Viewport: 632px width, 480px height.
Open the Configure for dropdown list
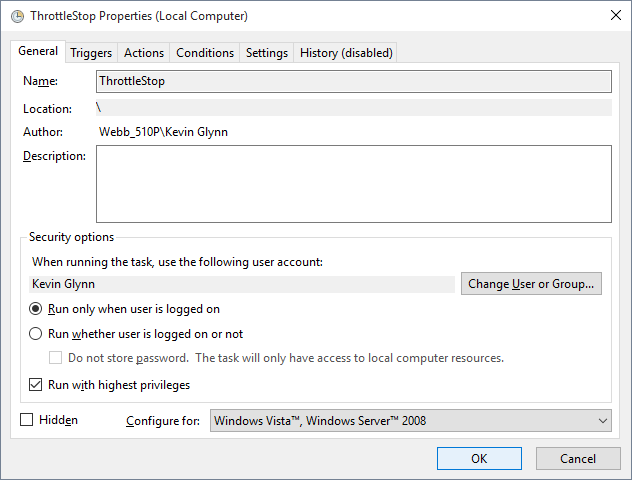pyautogui.click(x=410, y=421)
